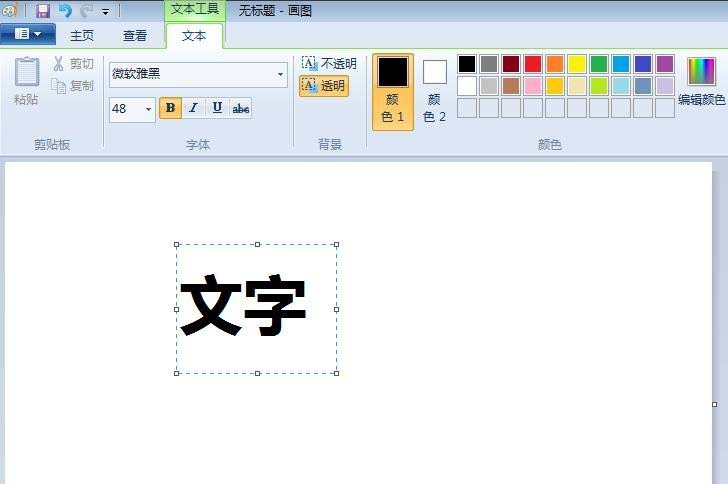Pick the light turquoise color swatch
Viewport: 728px width, 484px height.
coord(621,86)
